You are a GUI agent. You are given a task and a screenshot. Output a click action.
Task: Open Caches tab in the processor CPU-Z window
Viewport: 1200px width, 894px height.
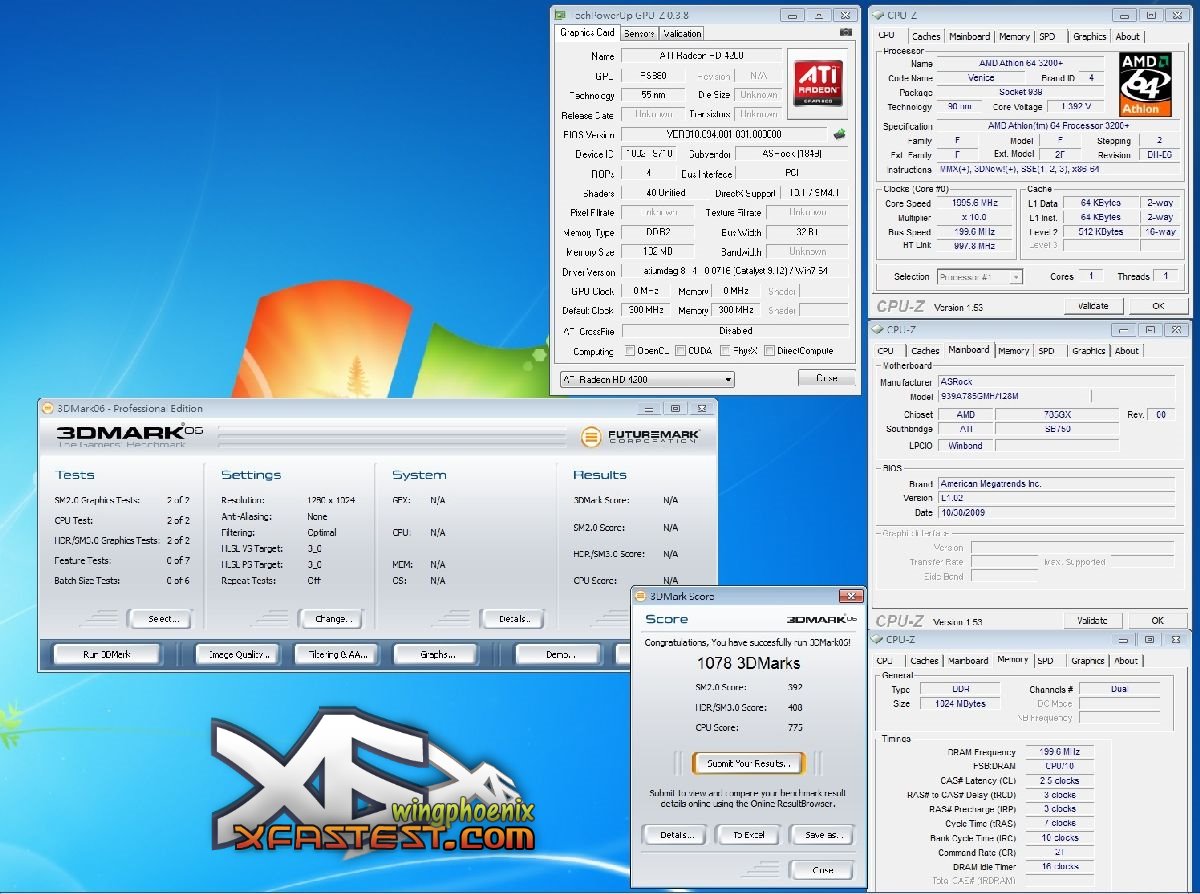click(x=926, y=36)
